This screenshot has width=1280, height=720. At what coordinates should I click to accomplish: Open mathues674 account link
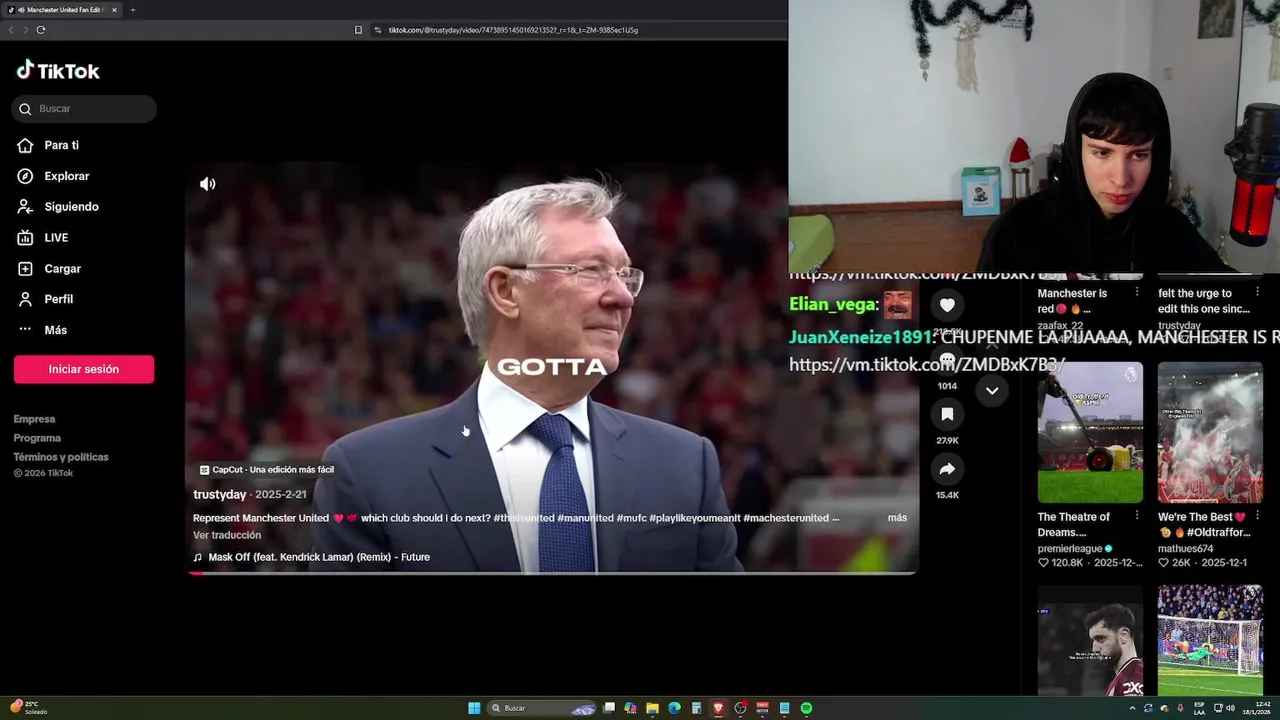coord(1185,549)
